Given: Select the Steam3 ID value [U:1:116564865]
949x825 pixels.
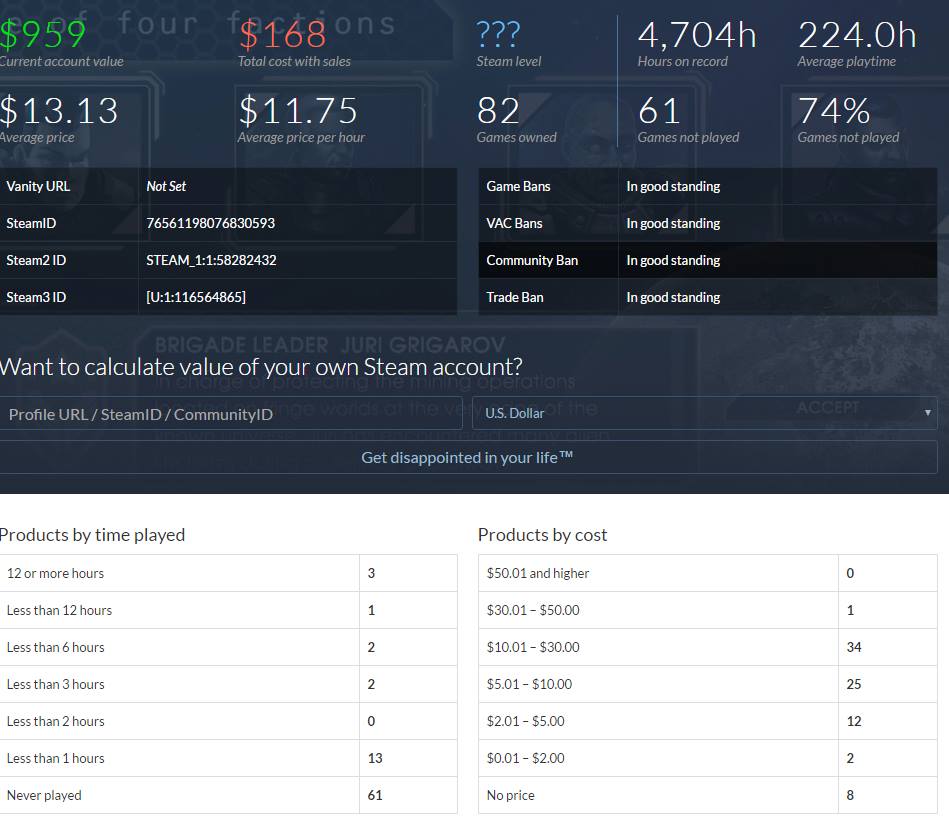Looking at the screenshot, I should [x=196, y=297].
